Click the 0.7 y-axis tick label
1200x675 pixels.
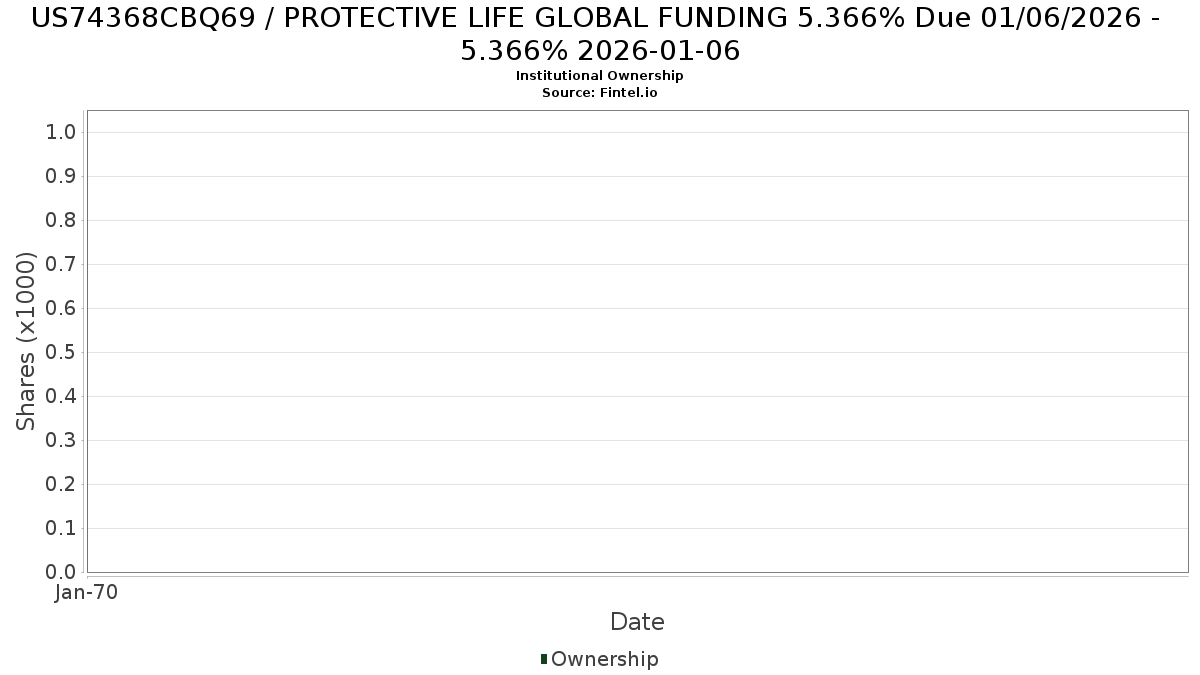click(x=61, y=265)
